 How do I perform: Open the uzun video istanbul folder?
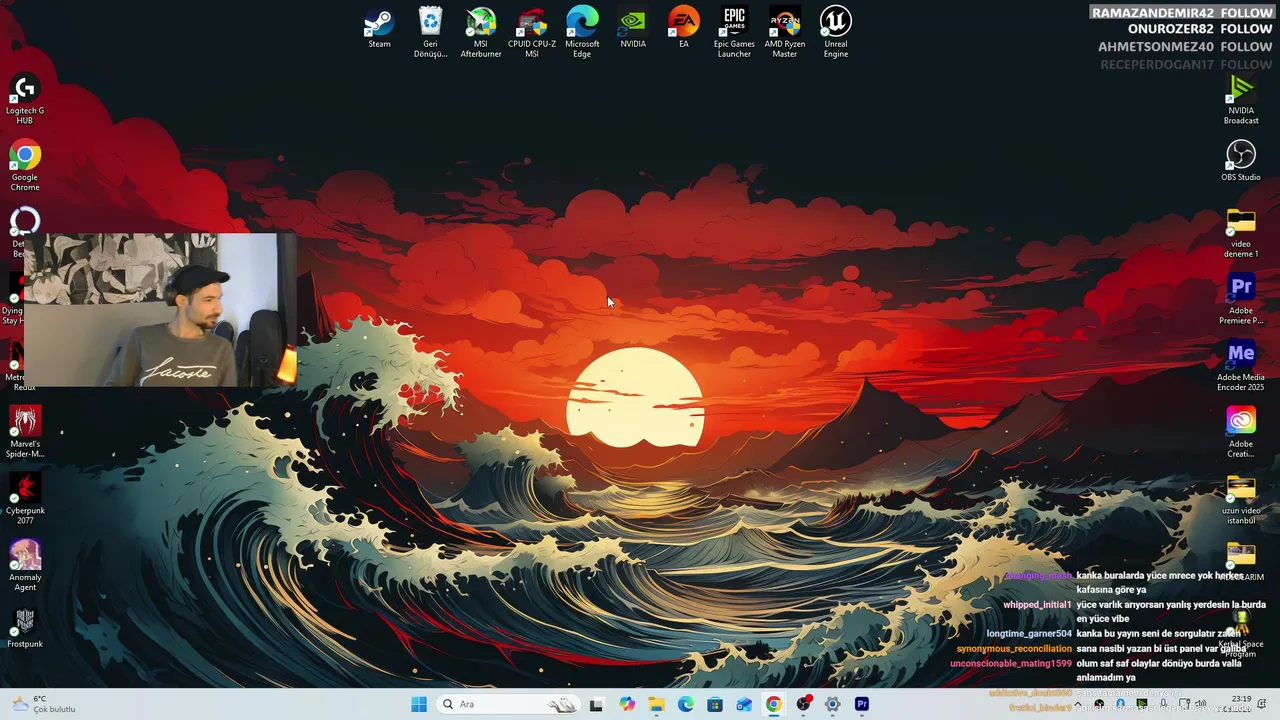coord(1241,500)
